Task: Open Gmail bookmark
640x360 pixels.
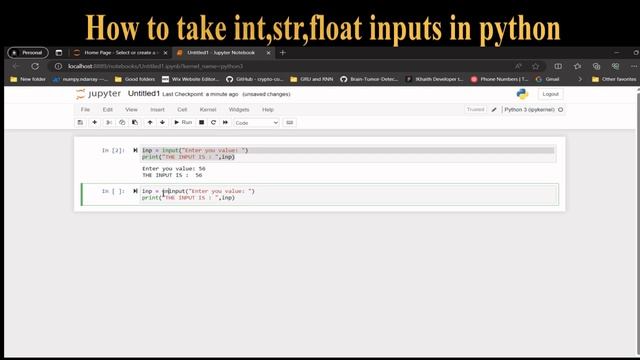Action: [x=547, y=79]
